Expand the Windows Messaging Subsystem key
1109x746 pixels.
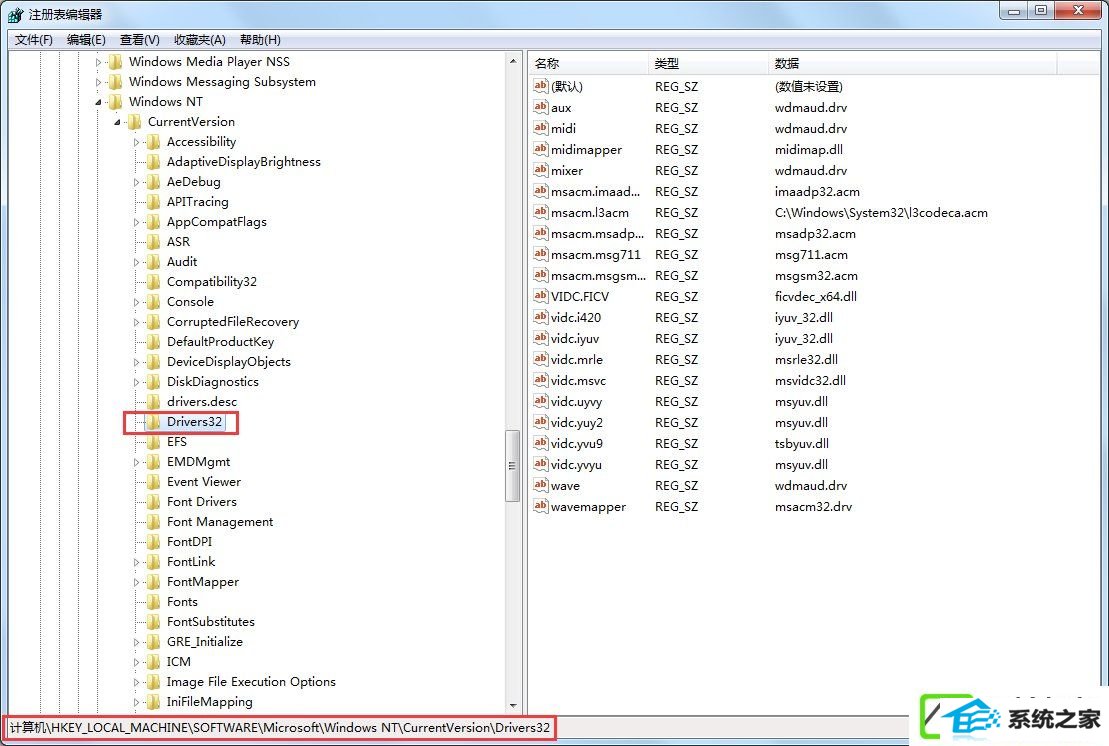98,82
